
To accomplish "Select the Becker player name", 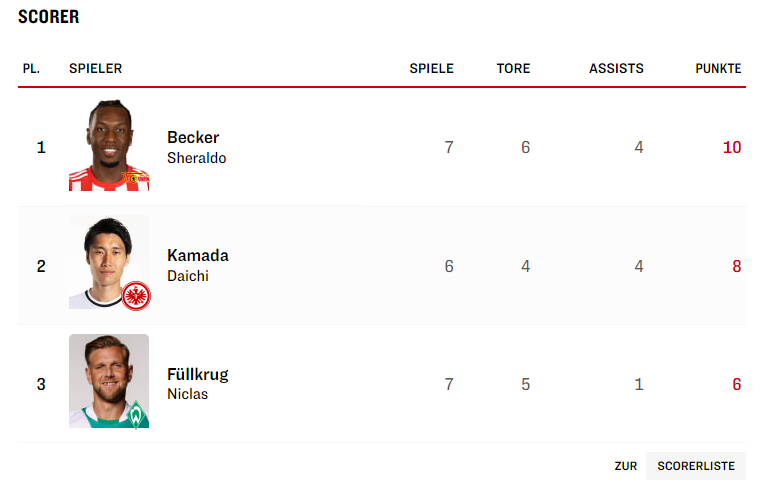I will coord(193,137).
